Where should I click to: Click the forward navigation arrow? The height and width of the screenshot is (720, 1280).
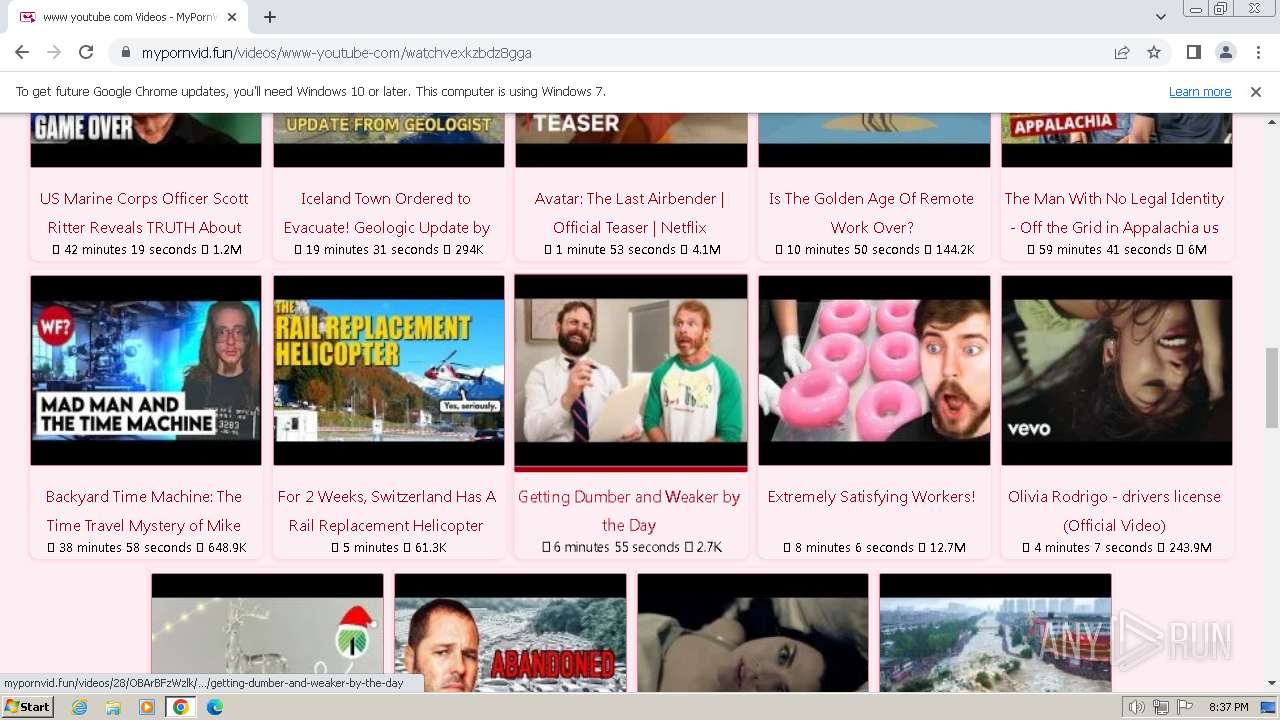pyautogui.click(x=54, y=52)
